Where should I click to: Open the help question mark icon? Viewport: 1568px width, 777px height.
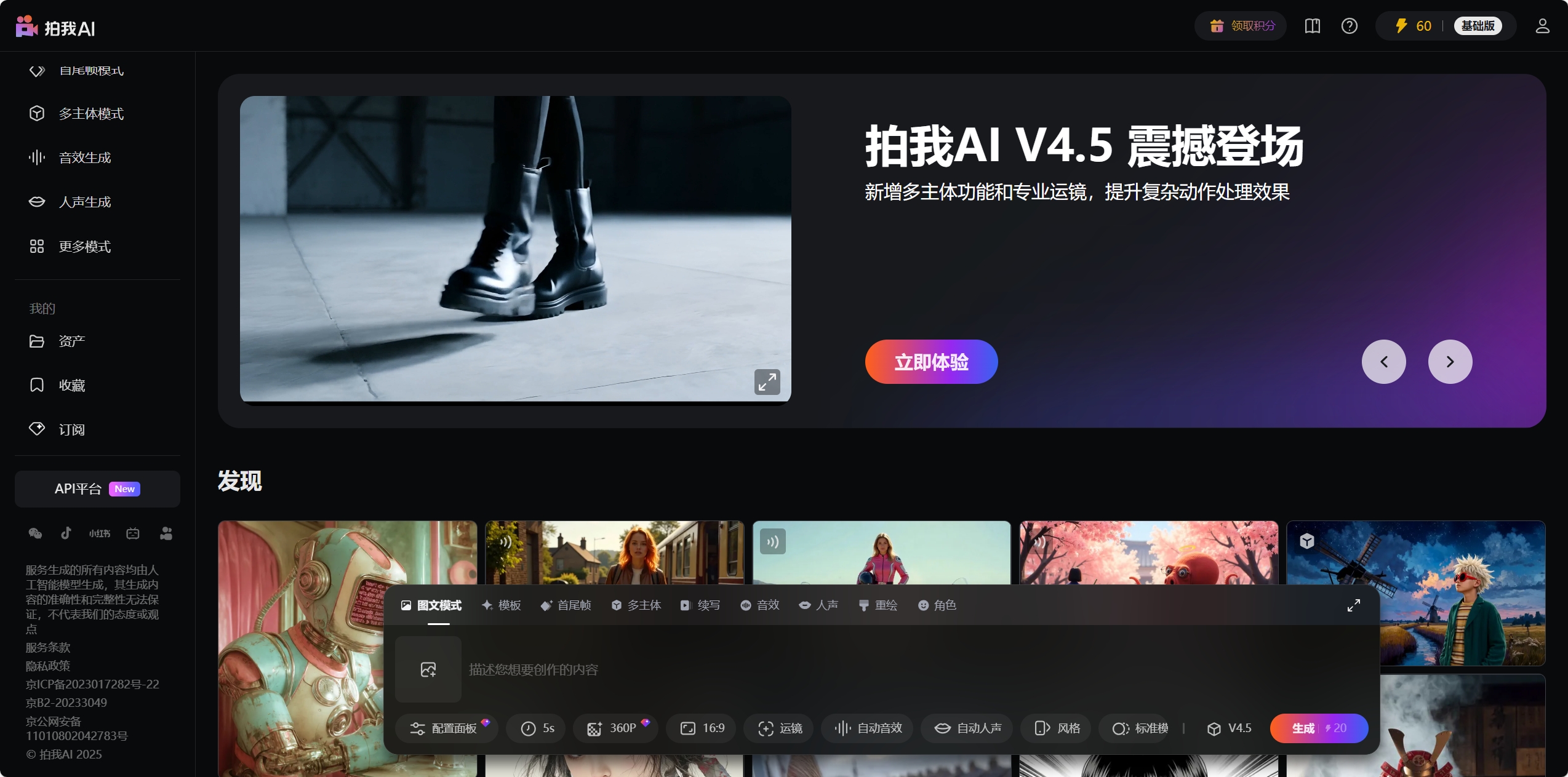[x=1349, y=26]
